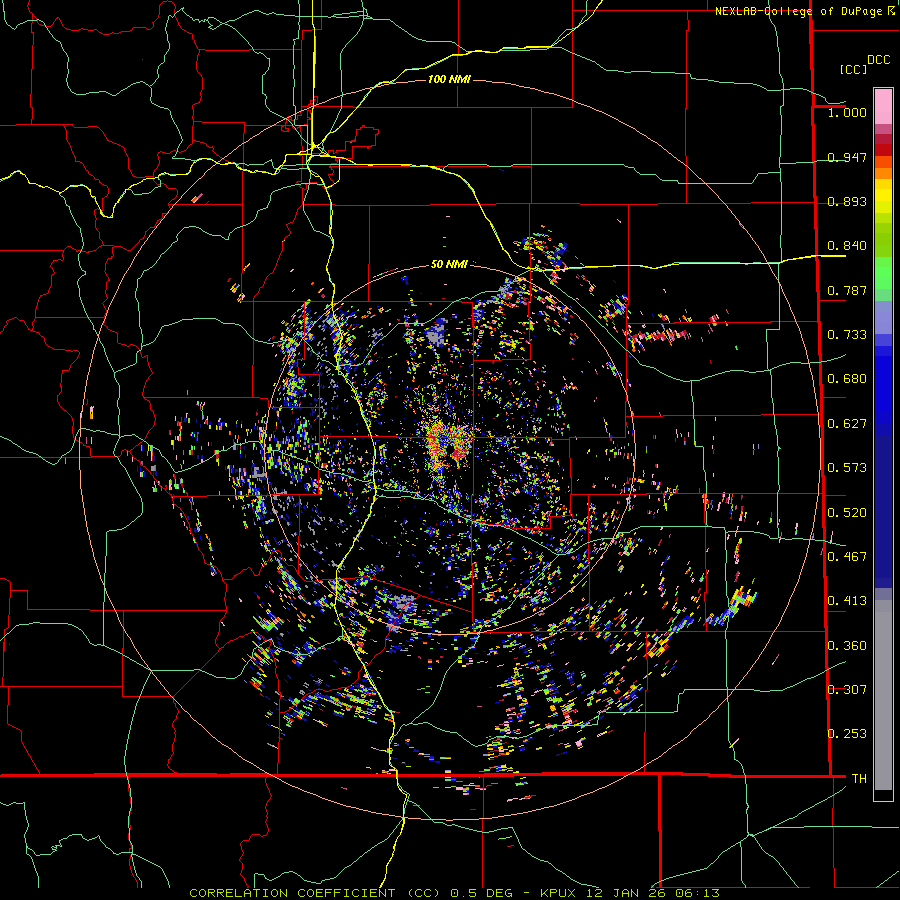Click the gray segment of the color bar
900x900 pixels.
883,695
